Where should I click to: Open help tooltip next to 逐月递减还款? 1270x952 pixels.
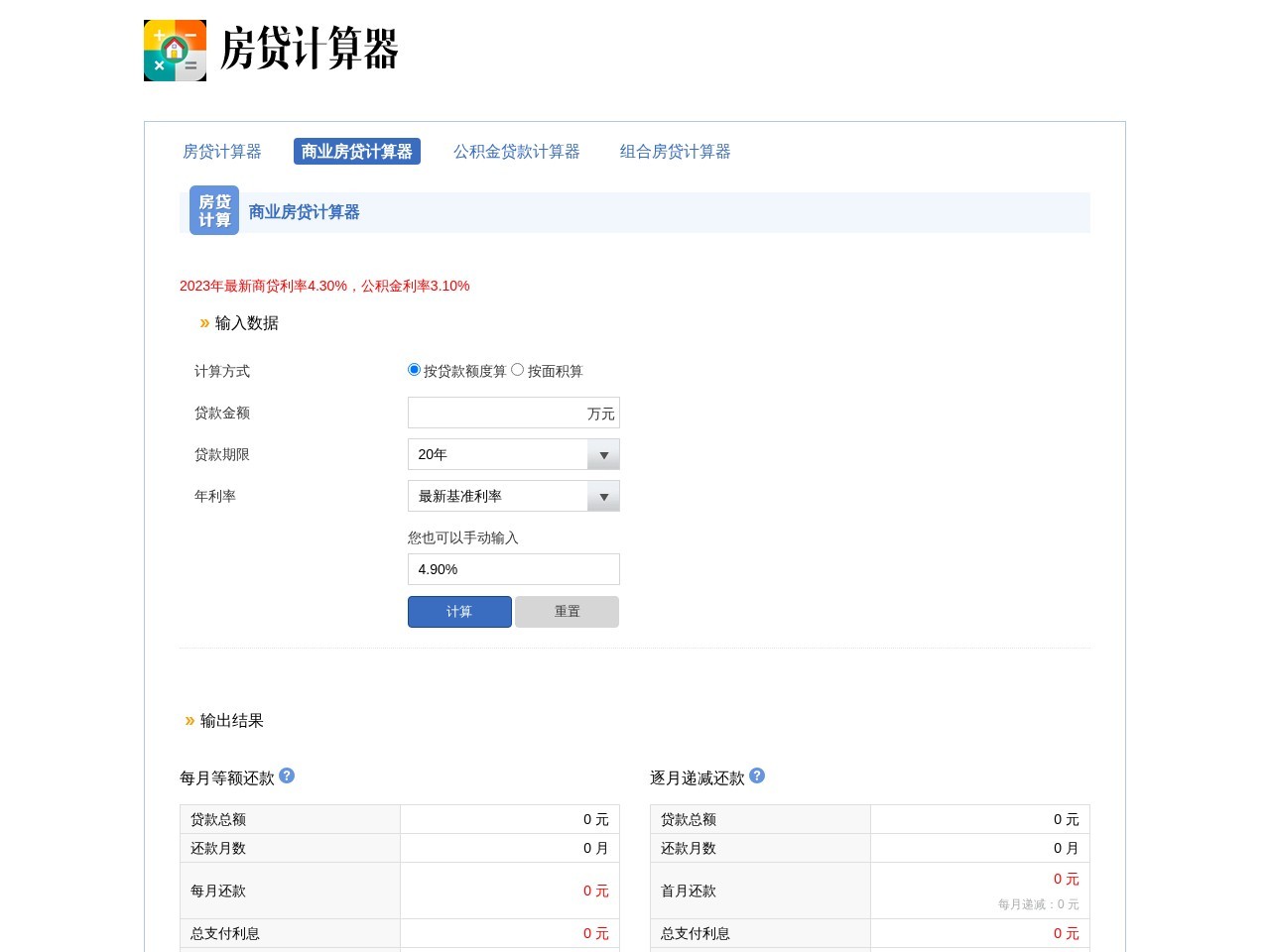coord(756,776)
